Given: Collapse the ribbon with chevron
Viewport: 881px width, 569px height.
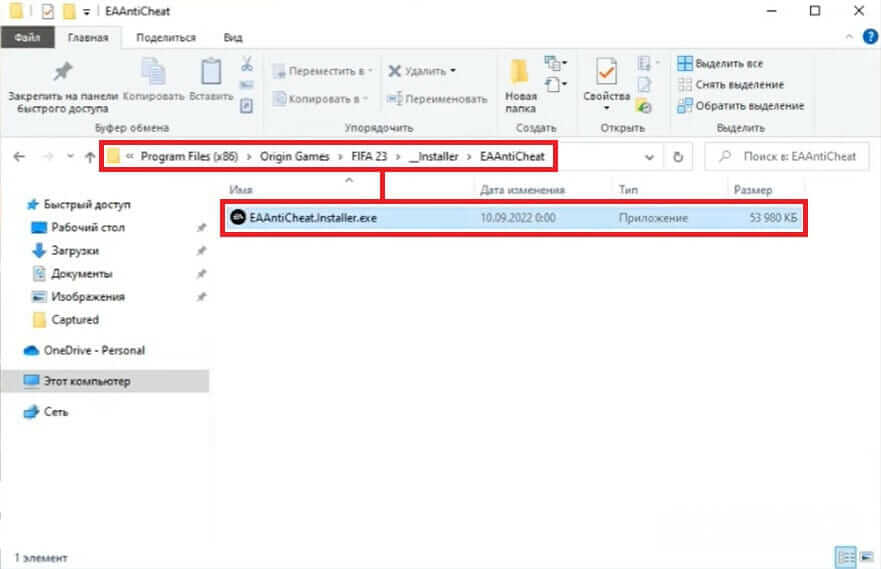Looking at the screenshot, I should tap(848, 37).
